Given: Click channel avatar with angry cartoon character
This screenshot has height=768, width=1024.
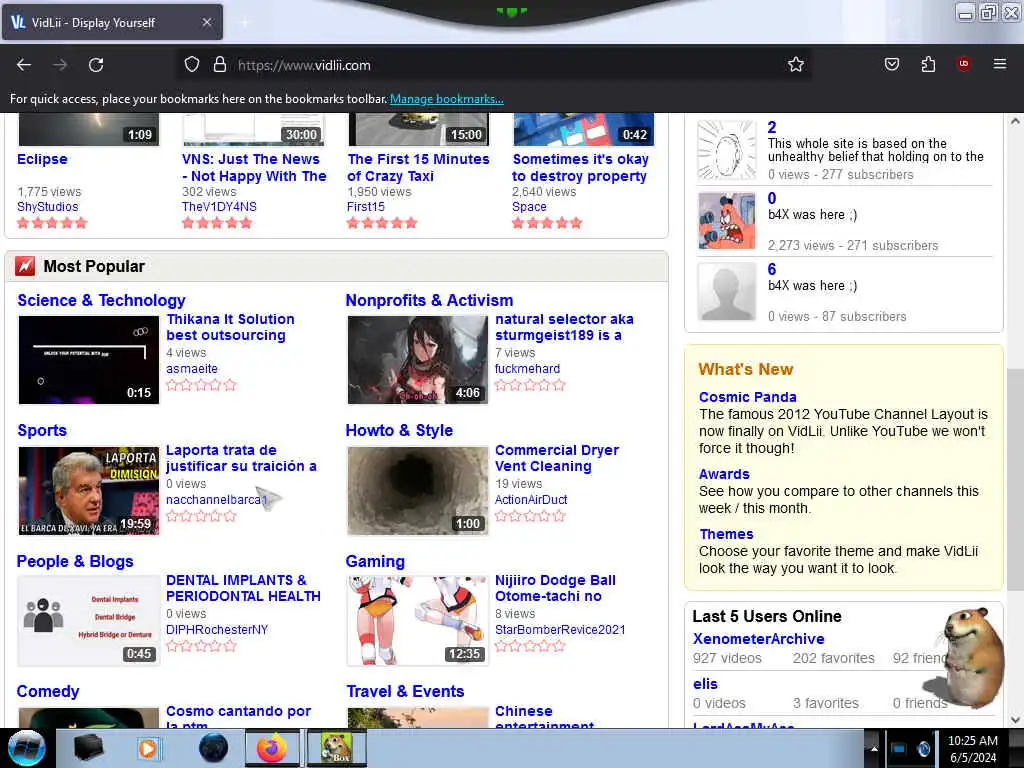Looking at the screenshot, I should tap(727, 221).
